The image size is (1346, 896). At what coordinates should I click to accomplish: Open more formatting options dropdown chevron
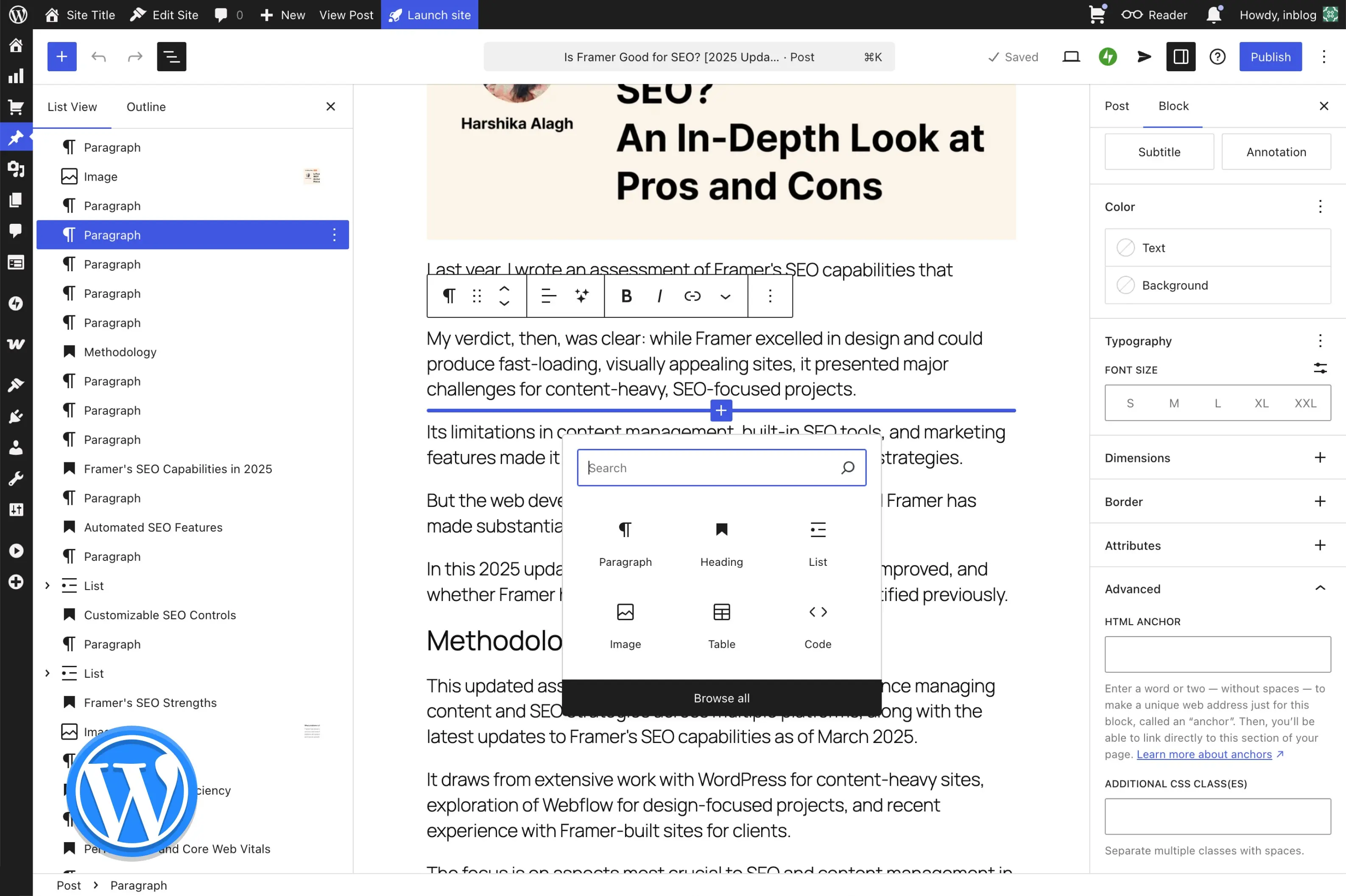(x=726, y=296)
